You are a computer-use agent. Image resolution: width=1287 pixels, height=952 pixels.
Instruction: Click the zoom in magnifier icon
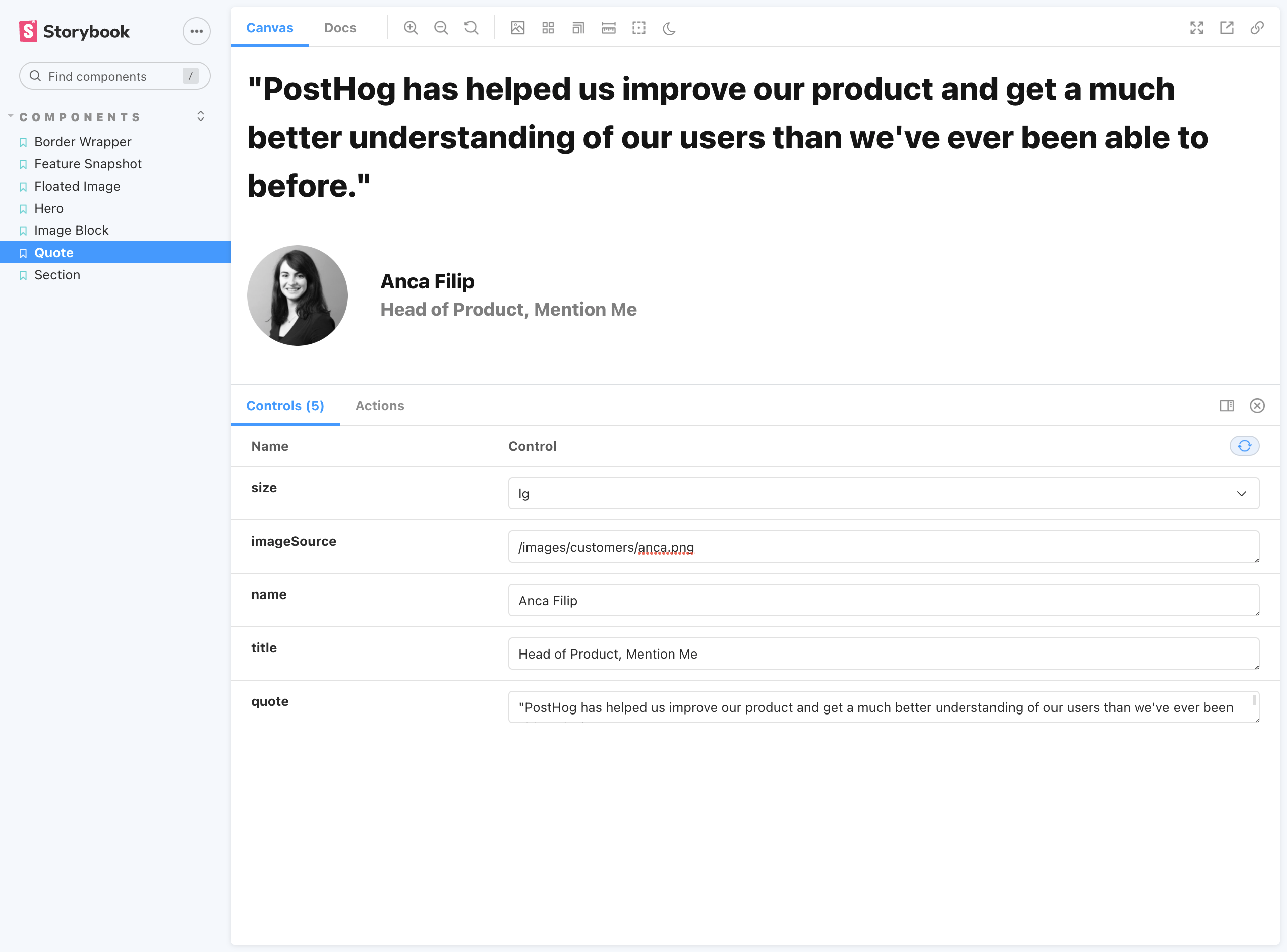pos(411,28)
